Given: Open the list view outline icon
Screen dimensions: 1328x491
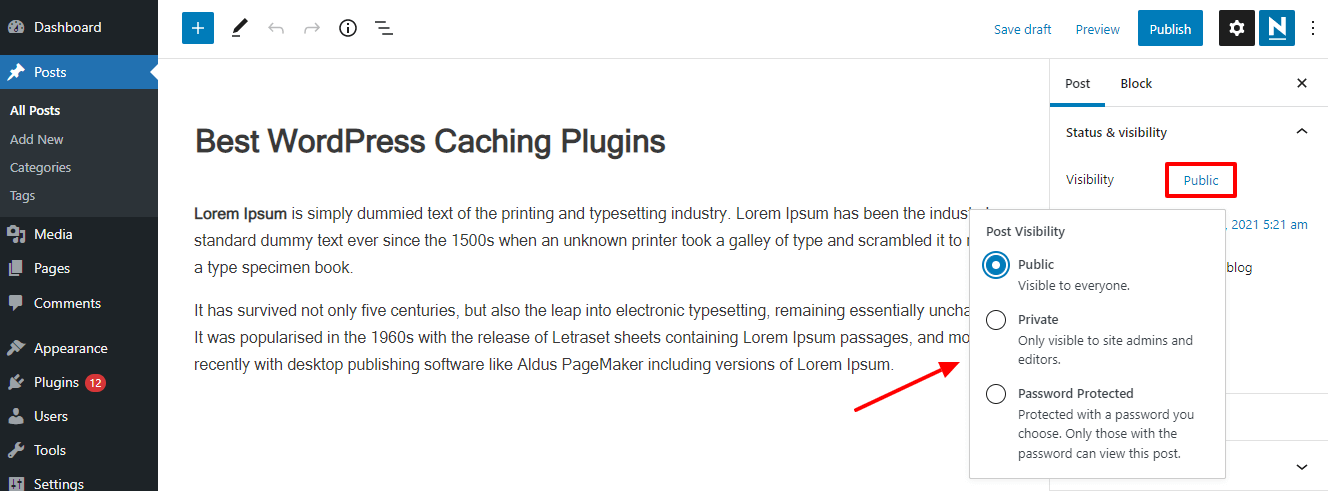Looking at the screenshot, I should (x=384, y=29).
